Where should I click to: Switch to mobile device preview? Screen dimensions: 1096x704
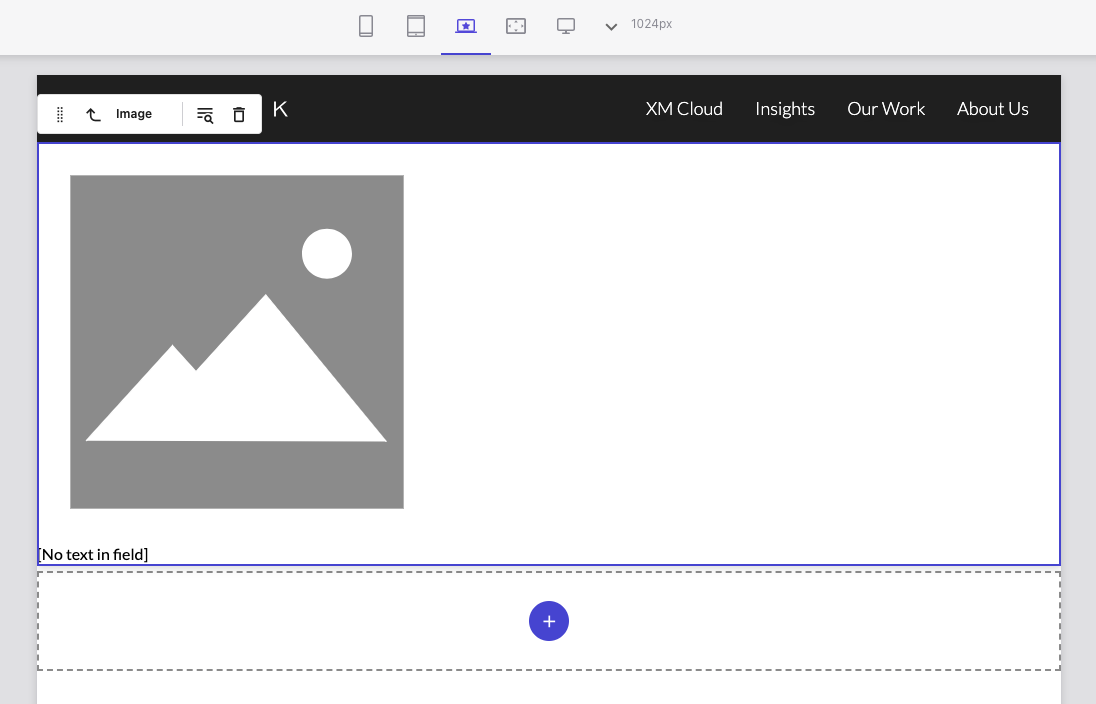366,26
